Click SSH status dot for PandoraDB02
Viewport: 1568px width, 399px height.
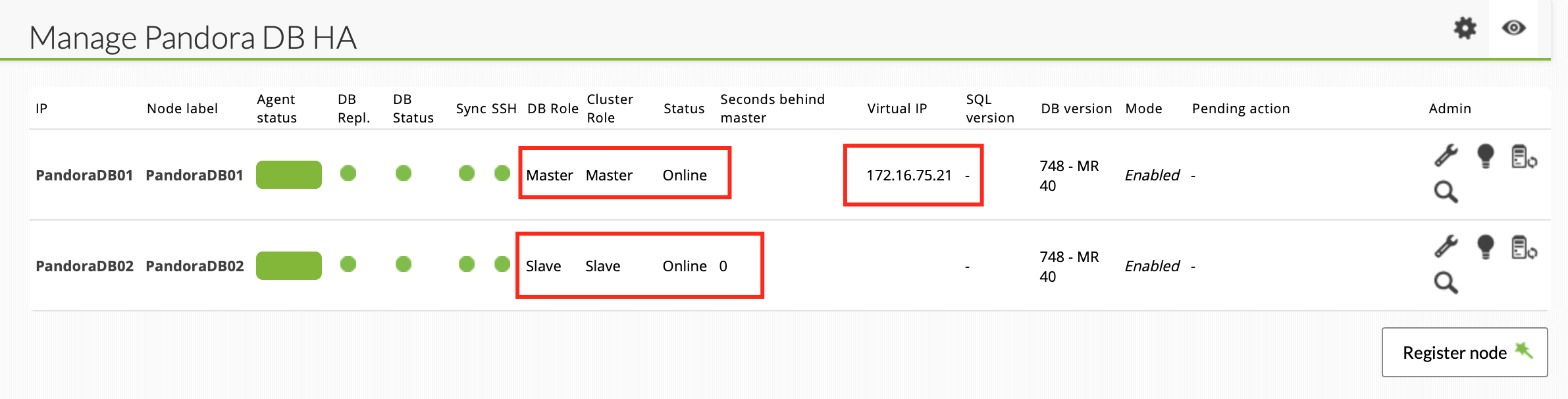(x=502, y=264)
